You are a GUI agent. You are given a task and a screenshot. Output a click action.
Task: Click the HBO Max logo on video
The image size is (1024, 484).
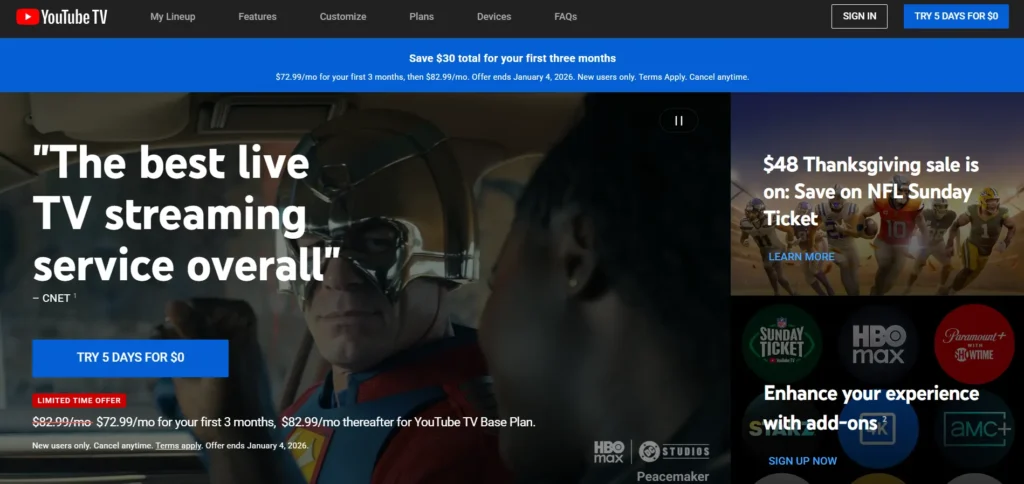click(608, 451)
